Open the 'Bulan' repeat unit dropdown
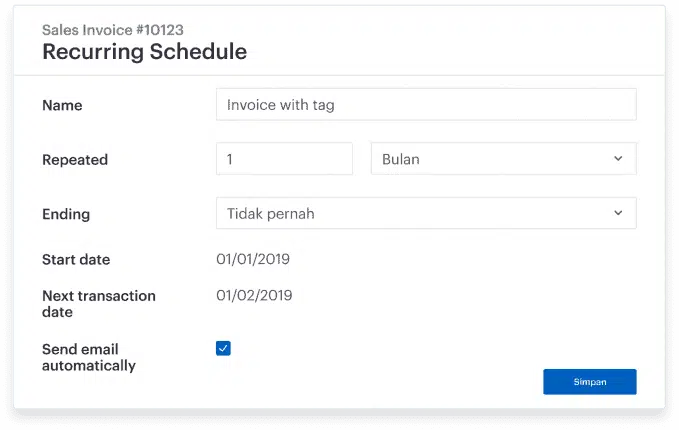The height and width of the screenshot is (430, 679). coord(503,159)
